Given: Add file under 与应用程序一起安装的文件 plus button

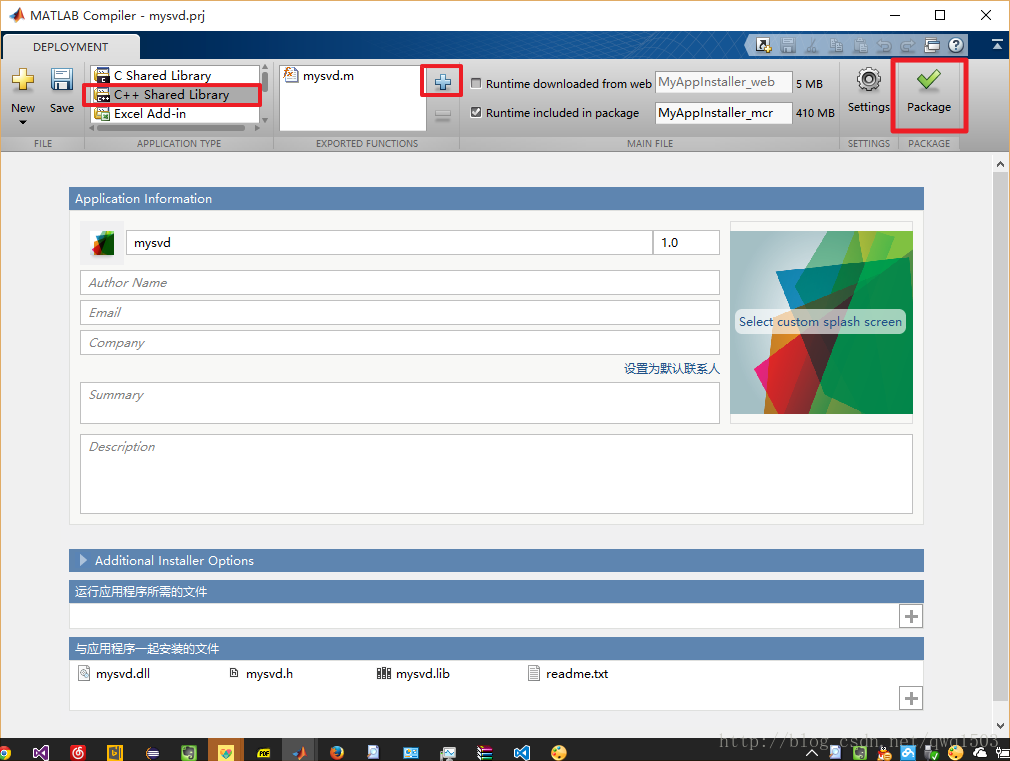Looking at the screenshot, I should 911,698.
